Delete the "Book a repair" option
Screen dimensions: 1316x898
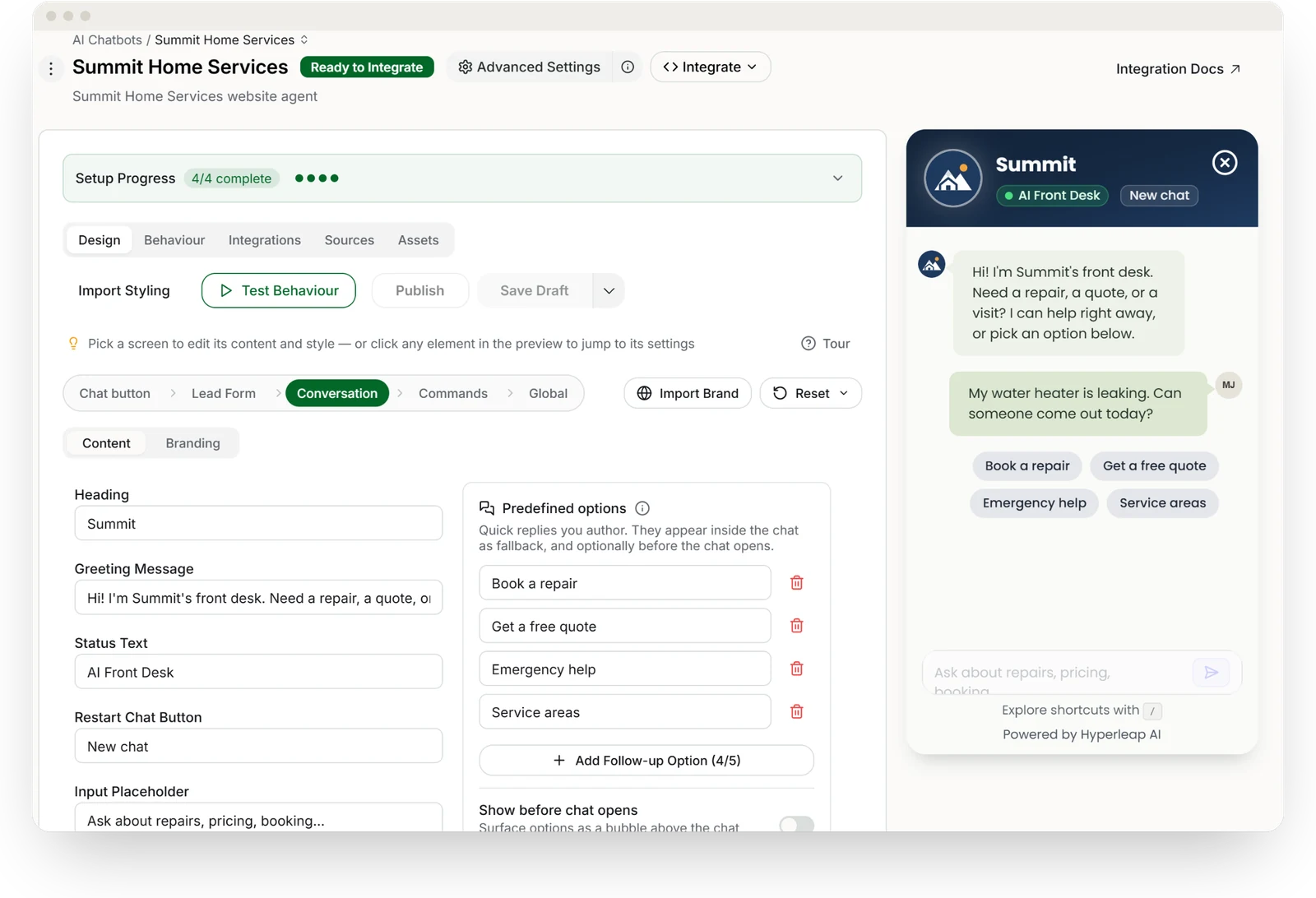(796, 583)
